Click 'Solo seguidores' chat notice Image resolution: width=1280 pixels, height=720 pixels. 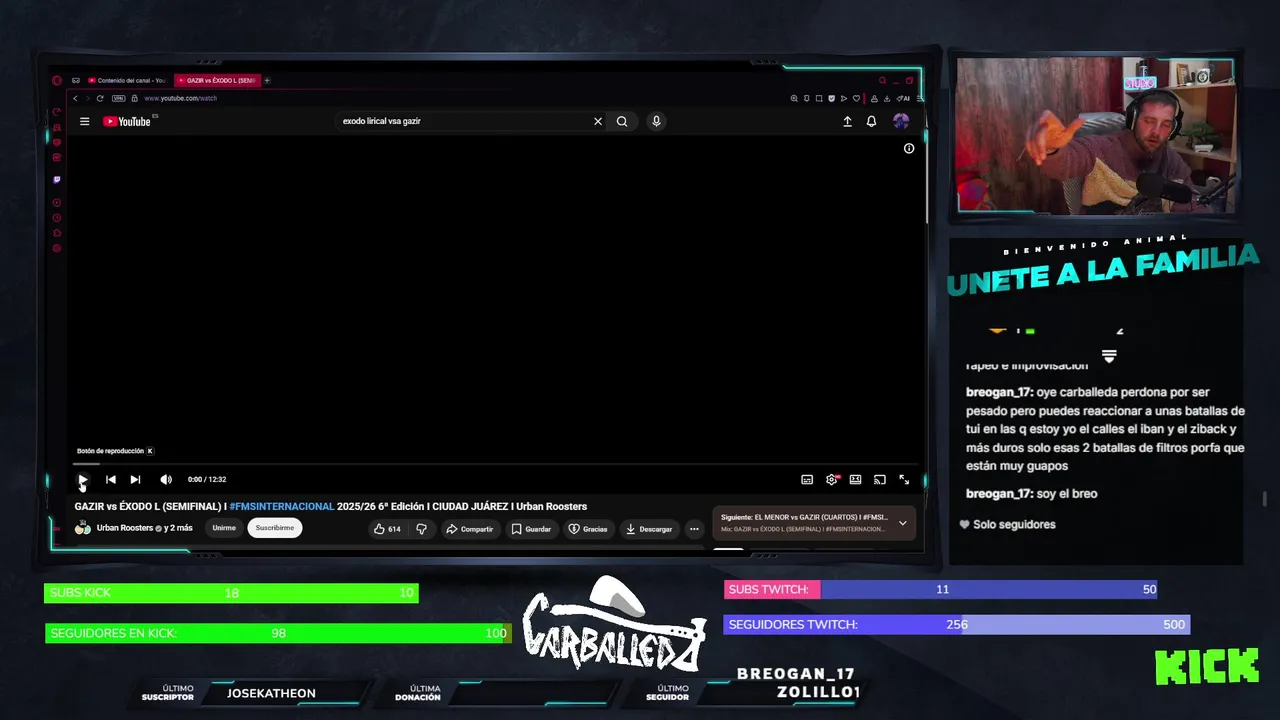1007,524
